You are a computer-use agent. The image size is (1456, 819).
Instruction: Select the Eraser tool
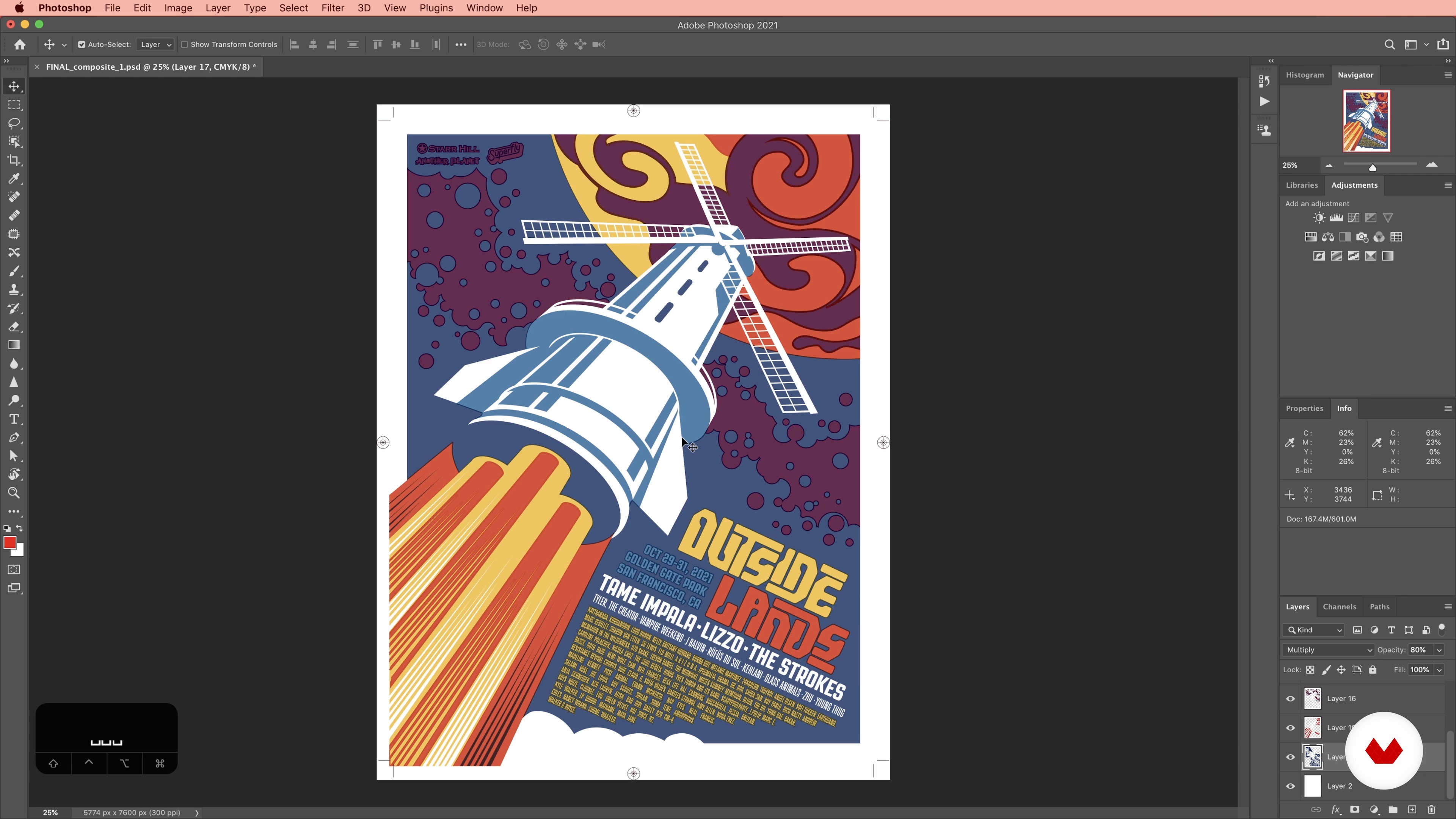tap(14, 327)
